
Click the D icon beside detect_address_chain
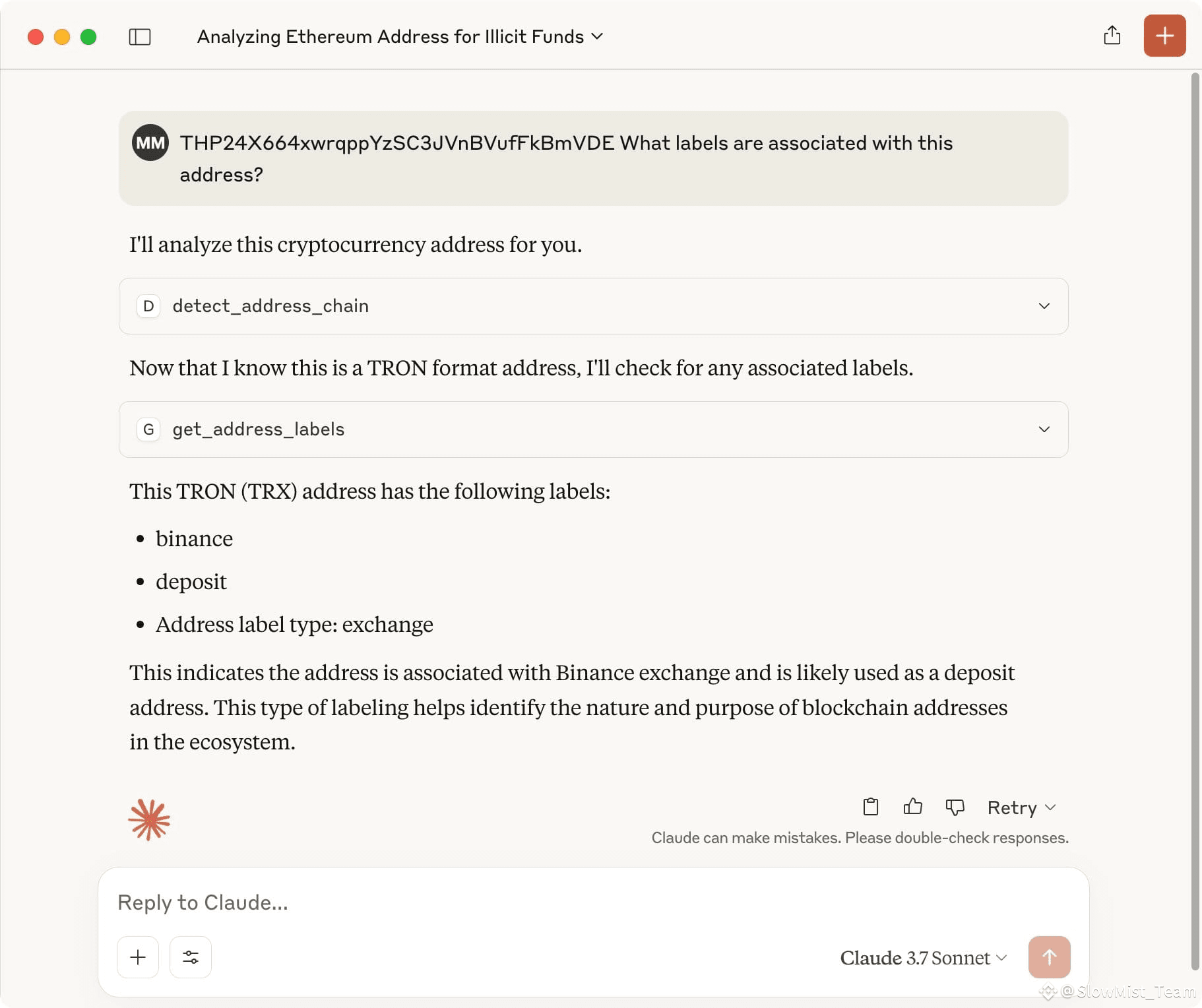pyautogui.click(x=148, y=306)
